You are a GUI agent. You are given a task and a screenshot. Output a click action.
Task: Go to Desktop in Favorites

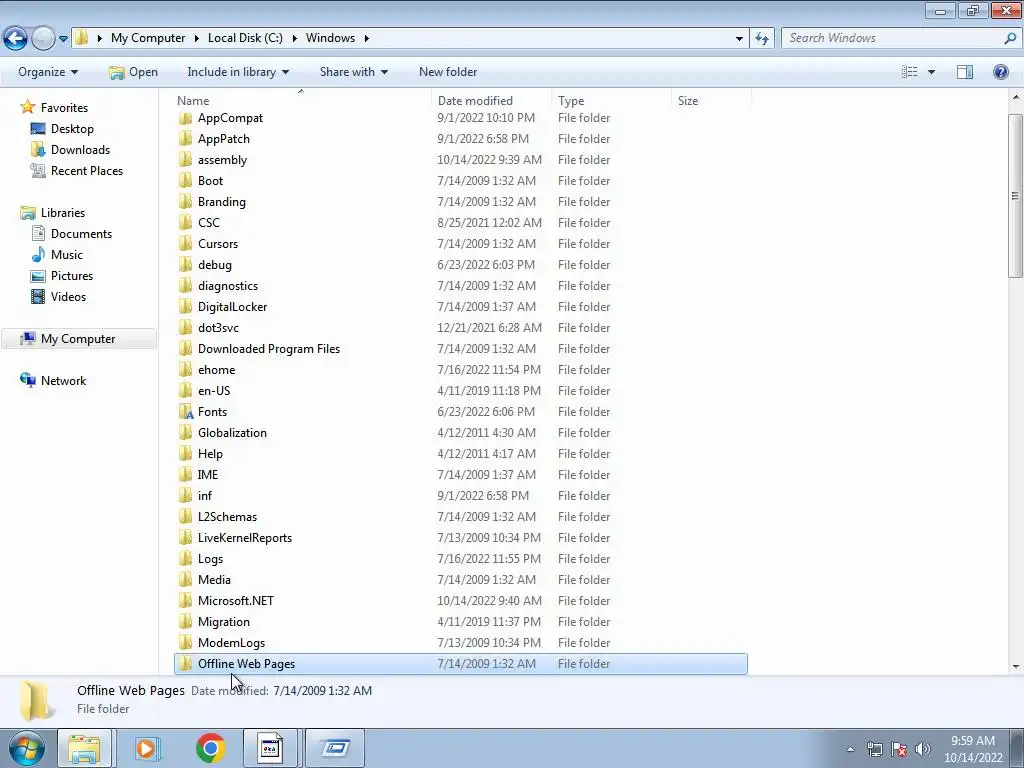(x=72, y=129)
